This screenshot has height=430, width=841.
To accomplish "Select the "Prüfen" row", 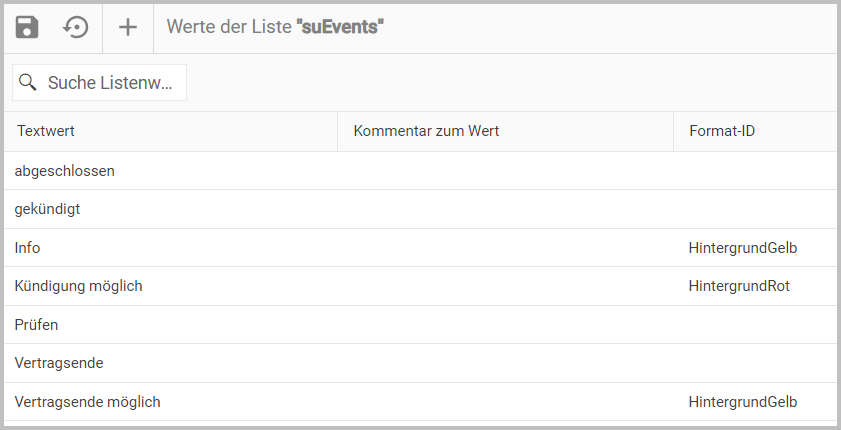I will pyautogui.click(x=37, y=325).
